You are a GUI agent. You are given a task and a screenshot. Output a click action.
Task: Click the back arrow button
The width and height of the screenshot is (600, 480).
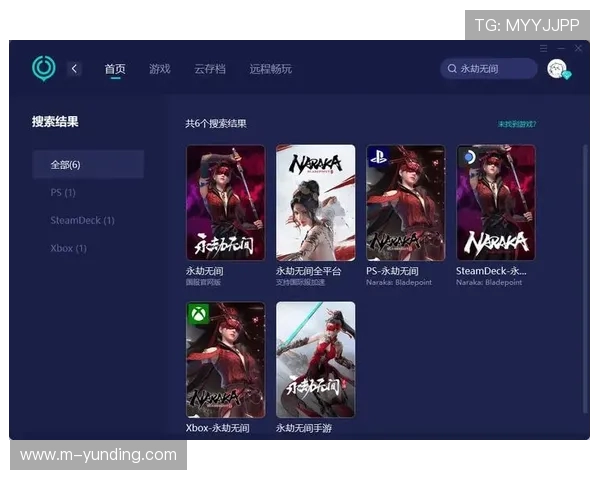coord(75,69)
